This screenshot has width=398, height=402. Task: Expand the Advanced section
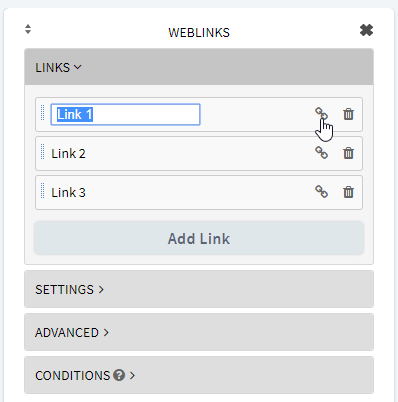[x=199, y=332]
